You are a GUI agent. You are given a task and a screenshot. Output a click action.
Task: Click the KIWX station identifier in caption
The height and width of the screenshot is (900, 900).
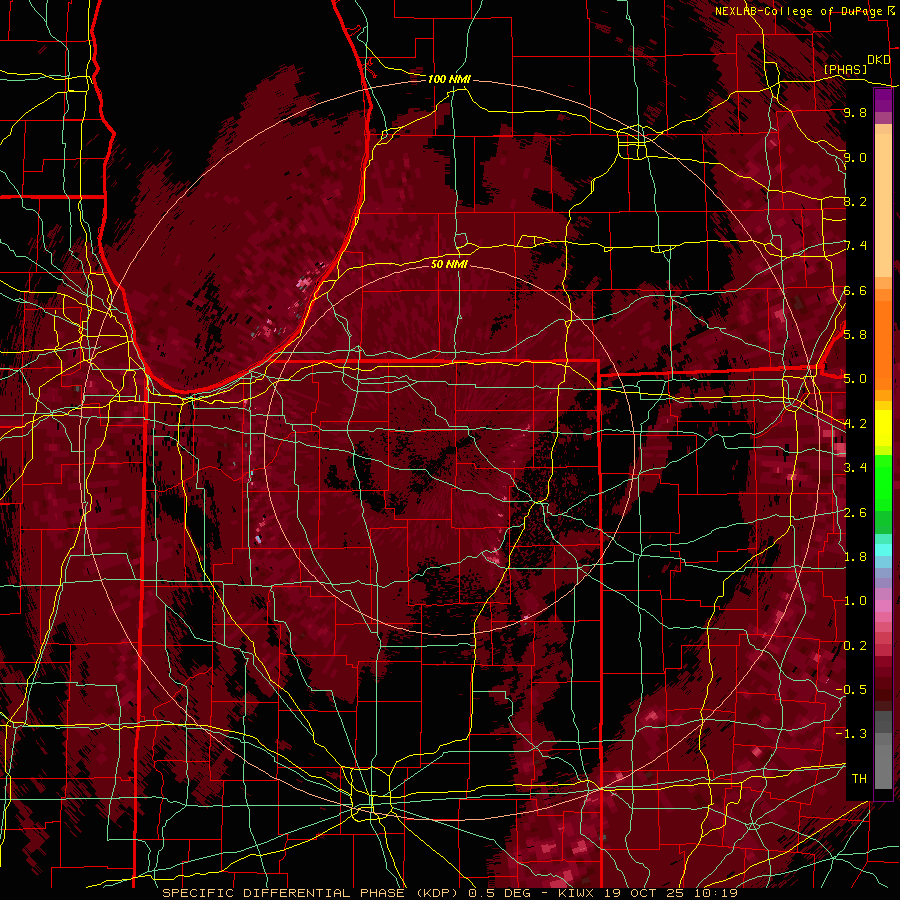tap(577, 893)
